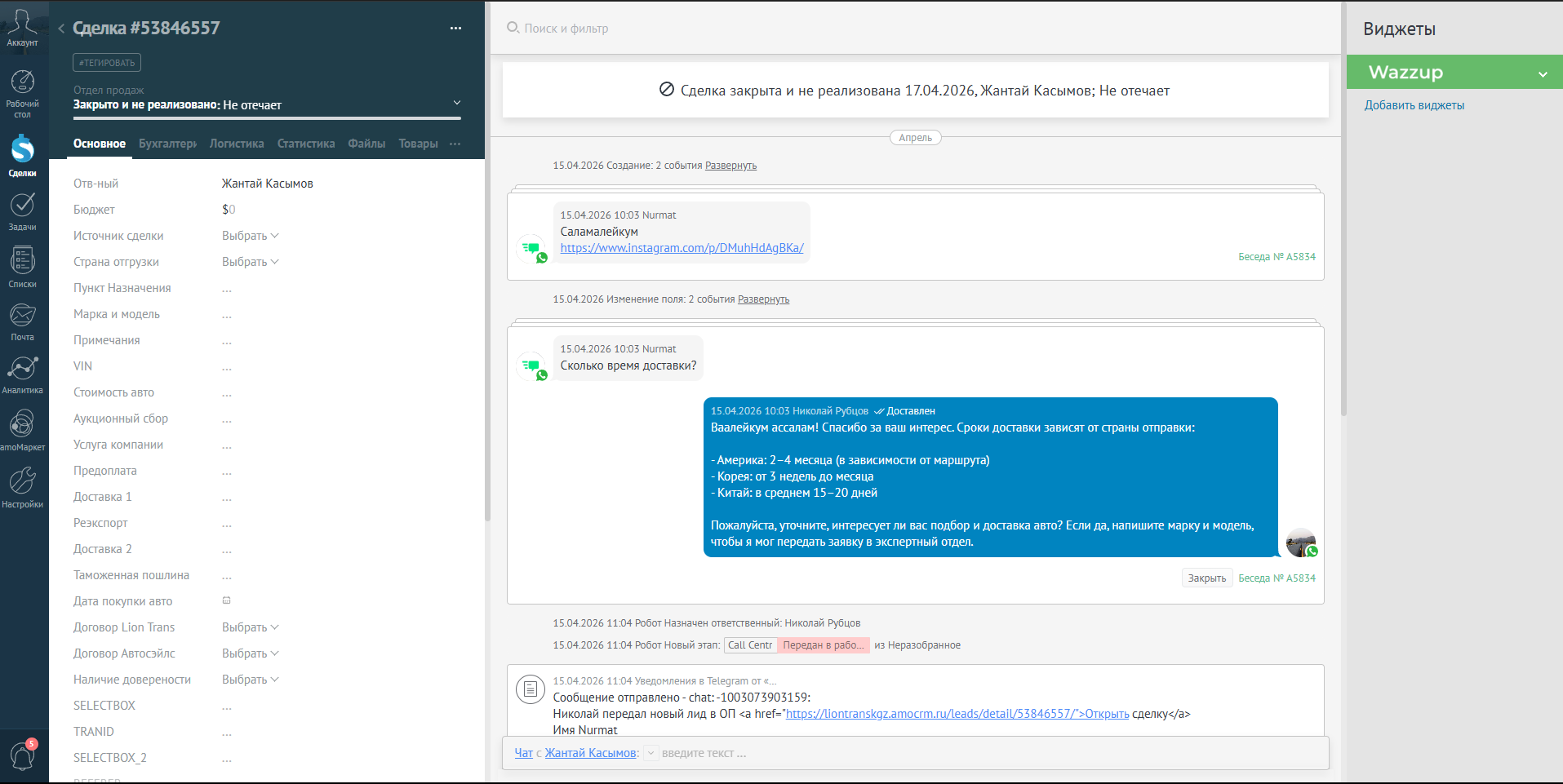This screenshot has width=1563, height=784.
Task: Click the #ТЕГИРОВАТЬ tag button
Action: [x=107, y=63]
